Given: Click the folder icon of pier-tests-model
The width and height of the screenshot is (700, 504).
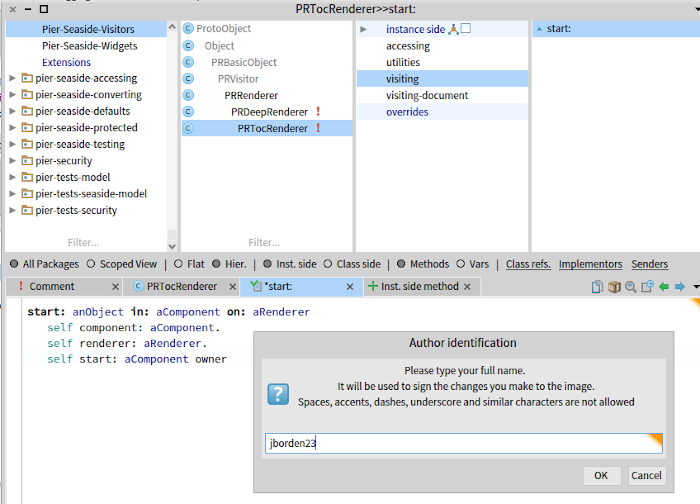Looking at the screenshot, I should point(27,177).
